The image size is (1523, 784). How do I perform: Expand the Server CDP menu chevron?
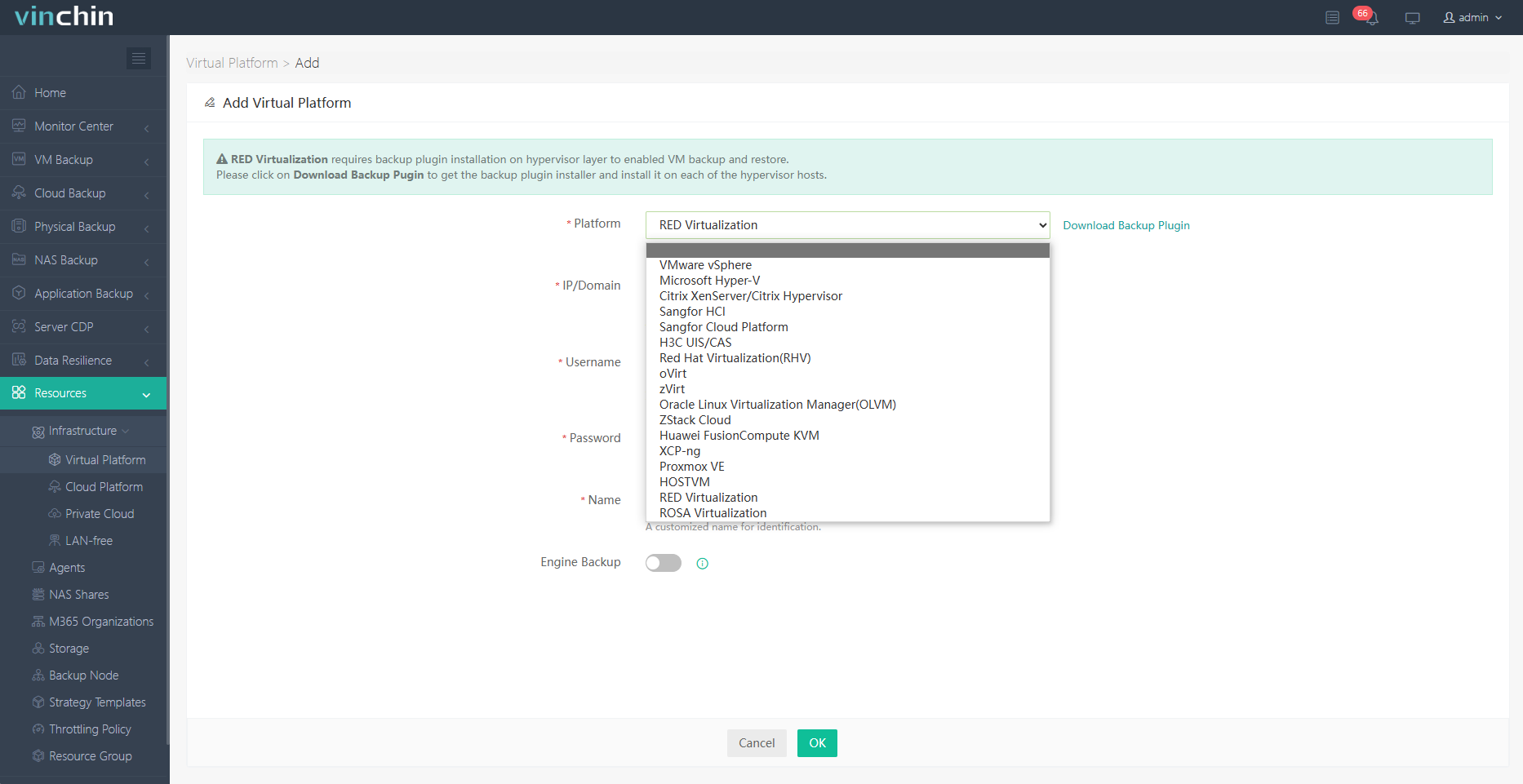[146, 328]
